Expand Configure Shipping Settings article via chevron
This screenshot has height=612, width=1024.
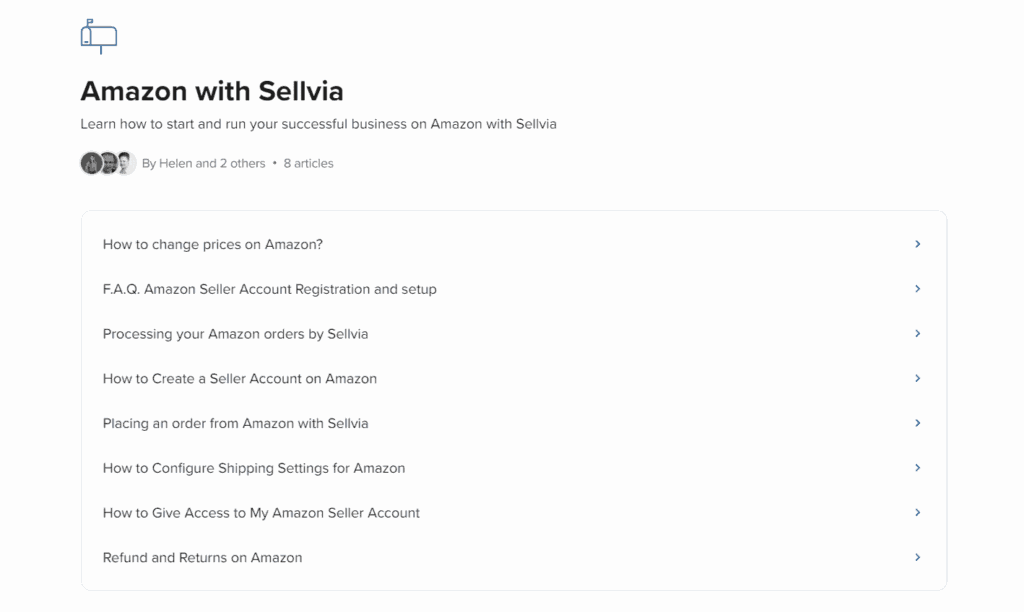[x=918, y=468]
